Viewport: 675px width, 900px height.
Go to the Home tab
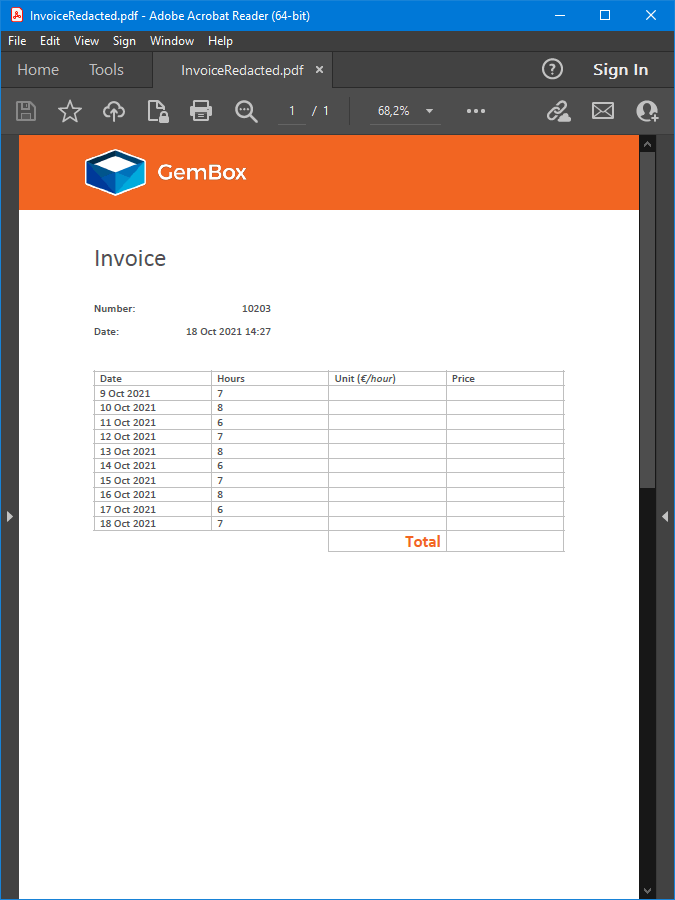tap(38, 70)
